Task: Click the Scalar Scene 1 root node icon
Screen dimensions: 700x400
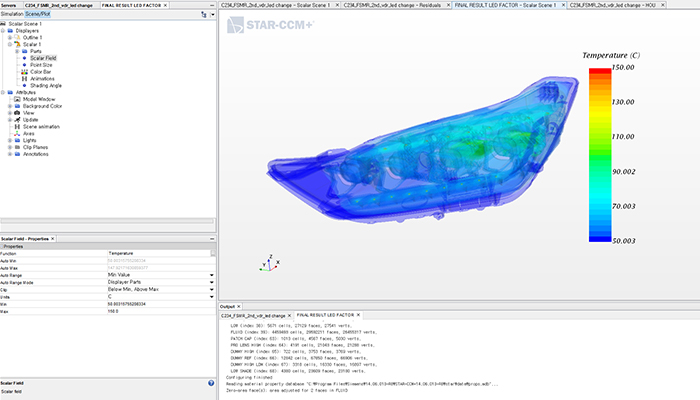Action: click(x=3, y=24)
